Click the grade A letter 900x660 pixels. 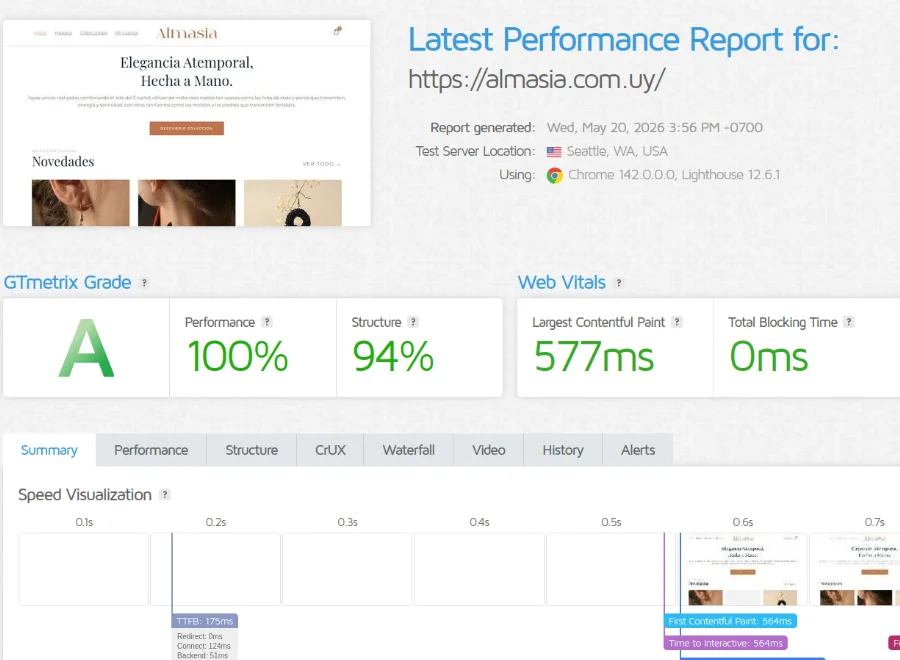(87, 348)
